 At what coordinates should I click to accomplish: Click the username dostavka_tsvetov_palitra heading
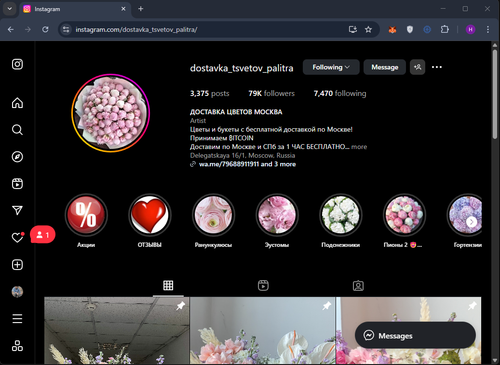tap(242, 68)
